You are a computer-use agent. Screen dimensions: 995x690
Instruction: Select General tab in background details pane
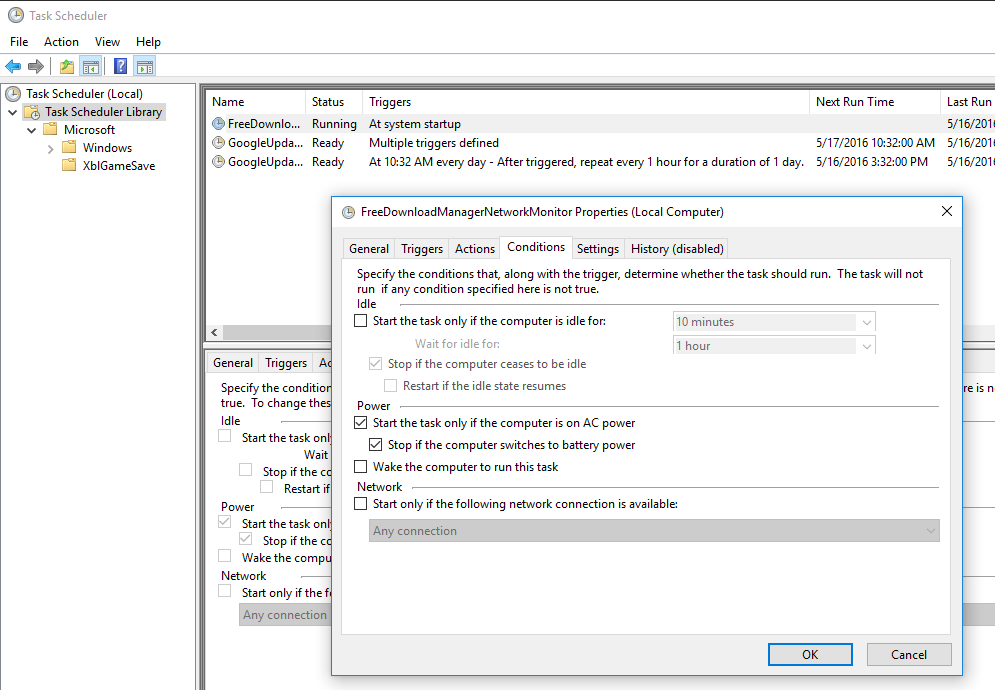click(x=233, y=362)
